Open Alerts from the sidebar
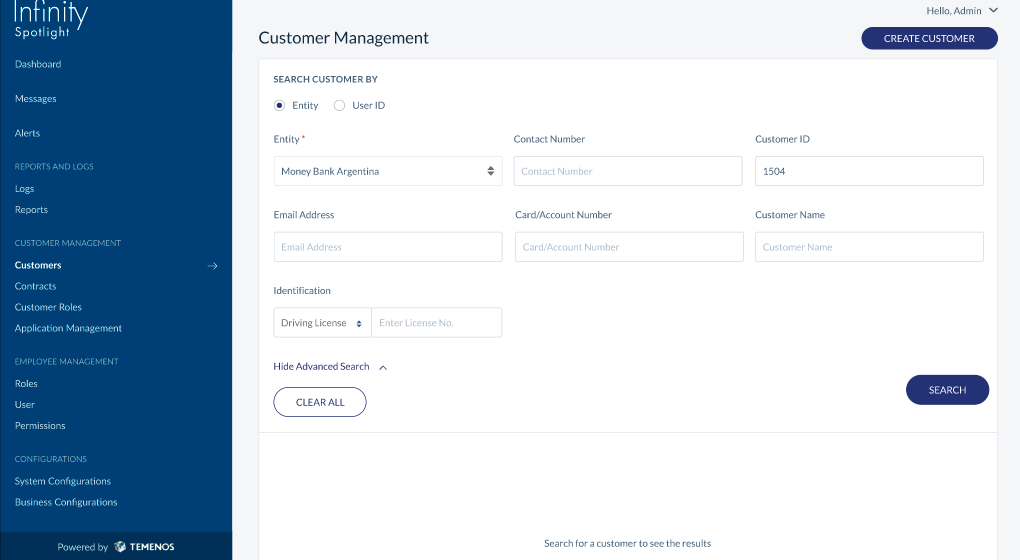Viewport: 1020px width, 560px height. pyautogui.click(x=27, y=133)
